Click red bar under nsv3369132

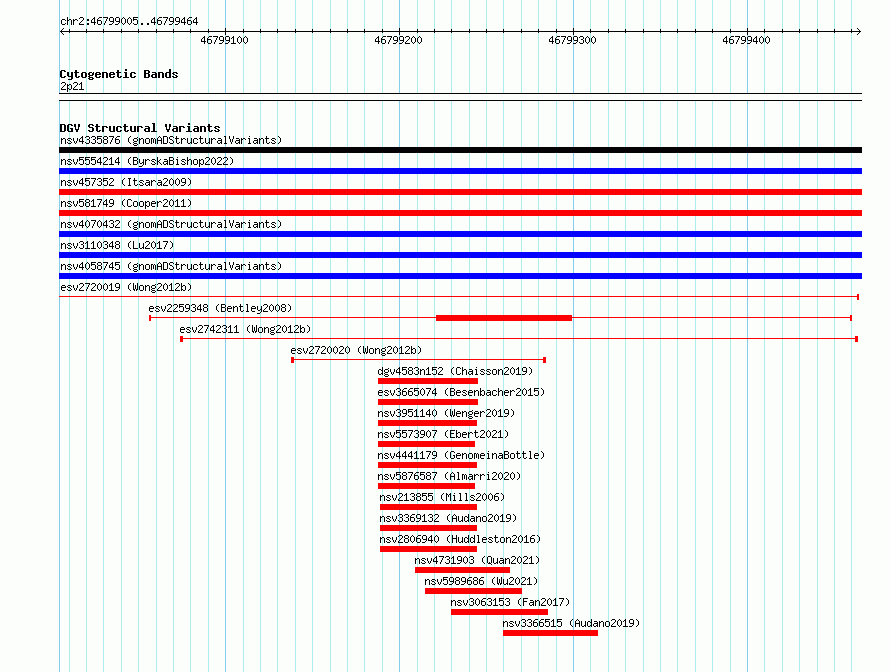429,528
